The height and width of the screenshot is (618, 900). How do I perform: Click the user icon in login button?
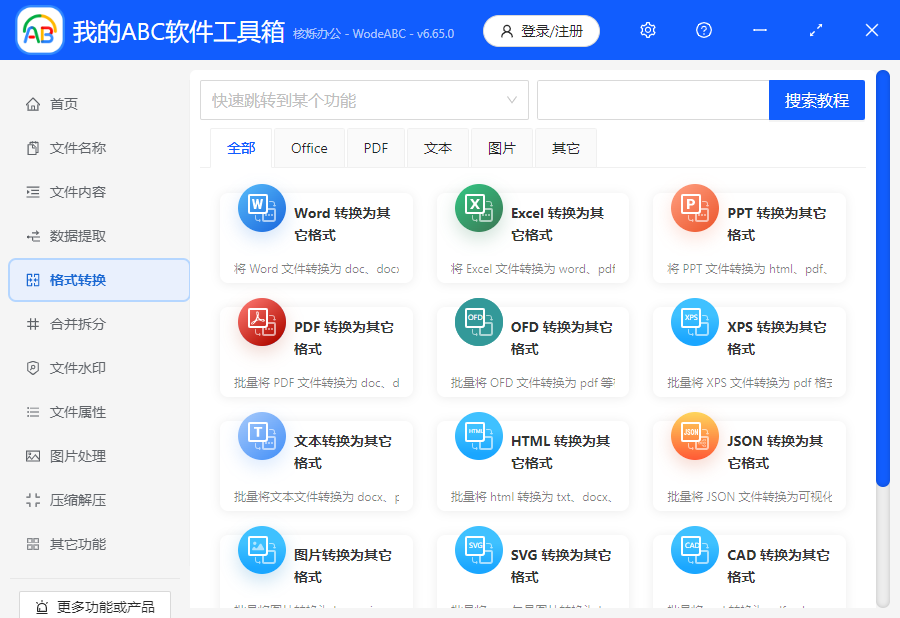click(507, 31)
